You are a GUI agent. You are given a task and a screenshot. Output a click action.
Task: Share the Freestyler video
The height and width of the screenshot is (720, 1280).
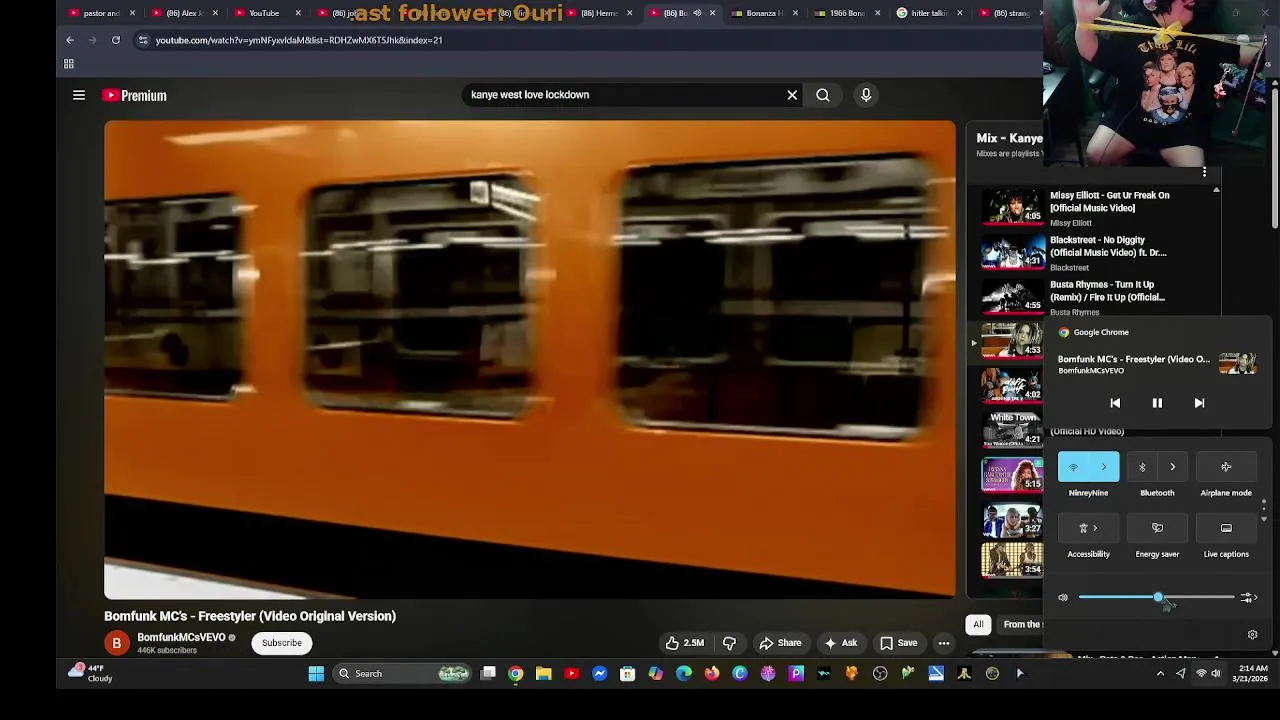780,643
